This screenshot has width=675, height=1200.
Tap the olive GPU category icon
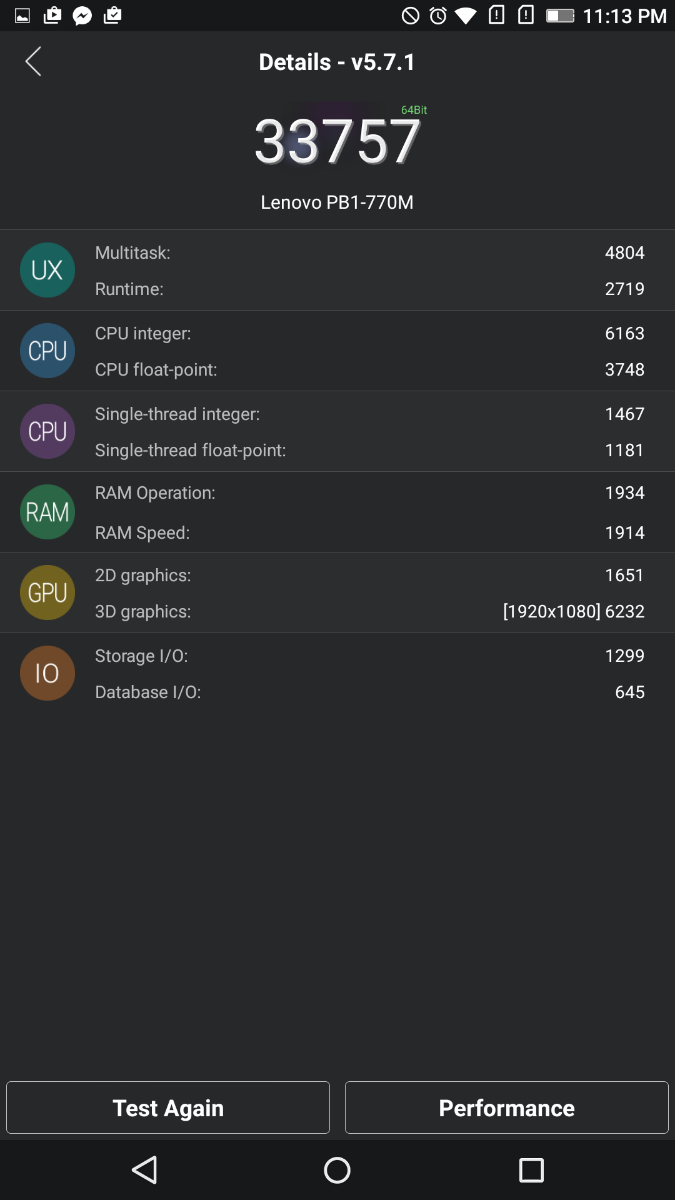[47, 592]
